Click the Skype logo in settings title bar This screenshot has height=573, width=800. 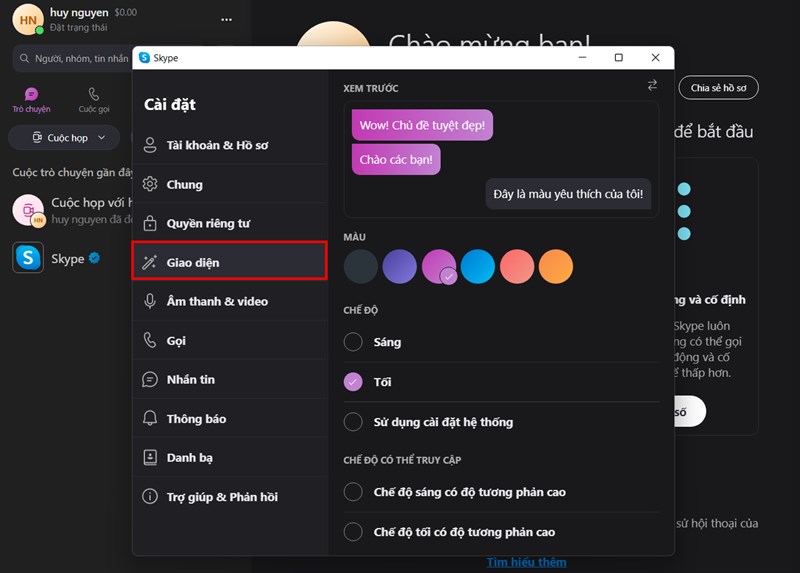pos(144,58)
